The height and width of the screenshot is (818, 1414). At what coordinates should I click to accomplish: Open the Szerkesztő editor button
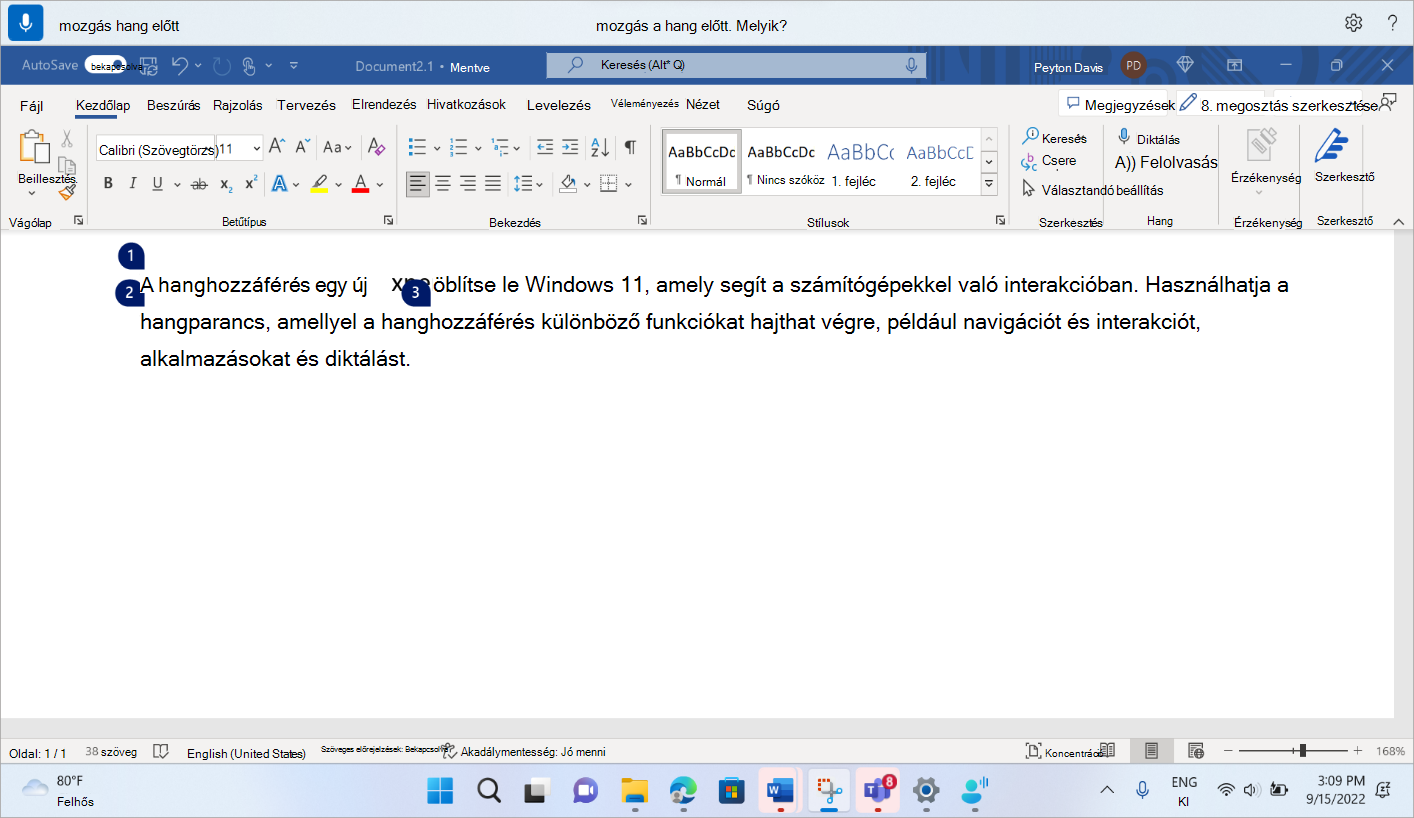click(x=1344, y=158)
